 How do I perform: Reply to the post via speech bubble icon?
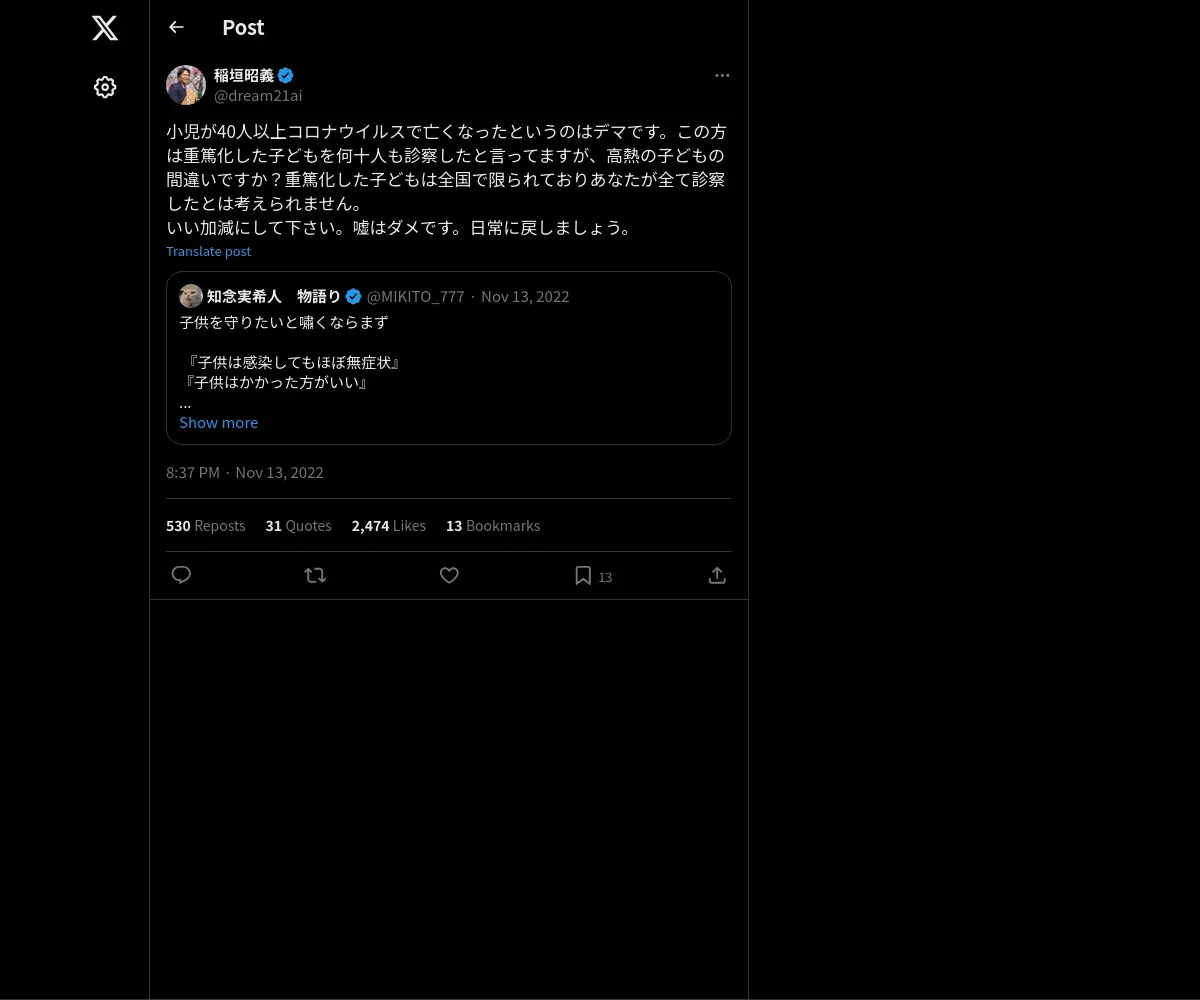coord(181,575)
